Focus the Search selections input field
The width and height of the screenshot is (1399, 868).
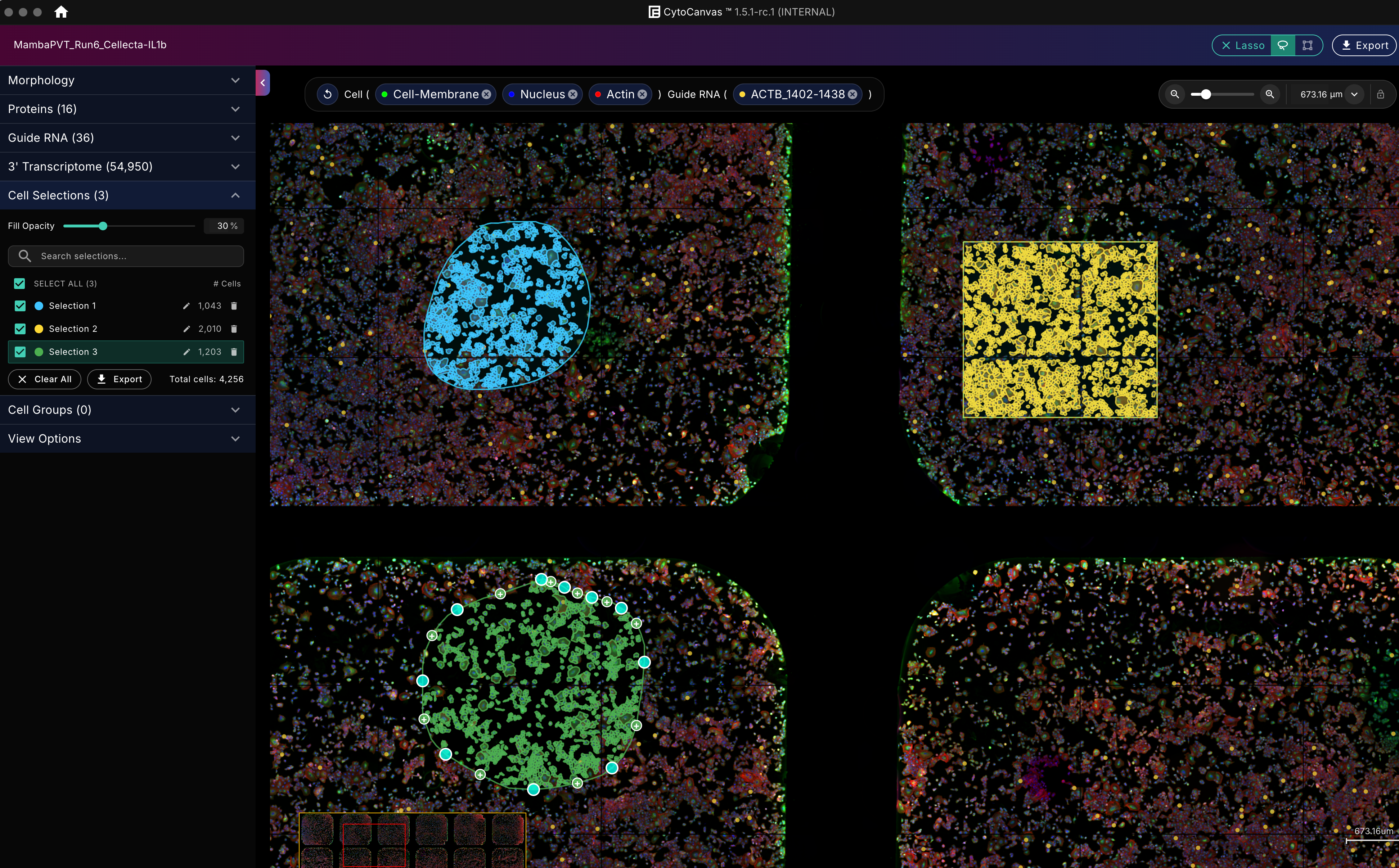[126, 256]
